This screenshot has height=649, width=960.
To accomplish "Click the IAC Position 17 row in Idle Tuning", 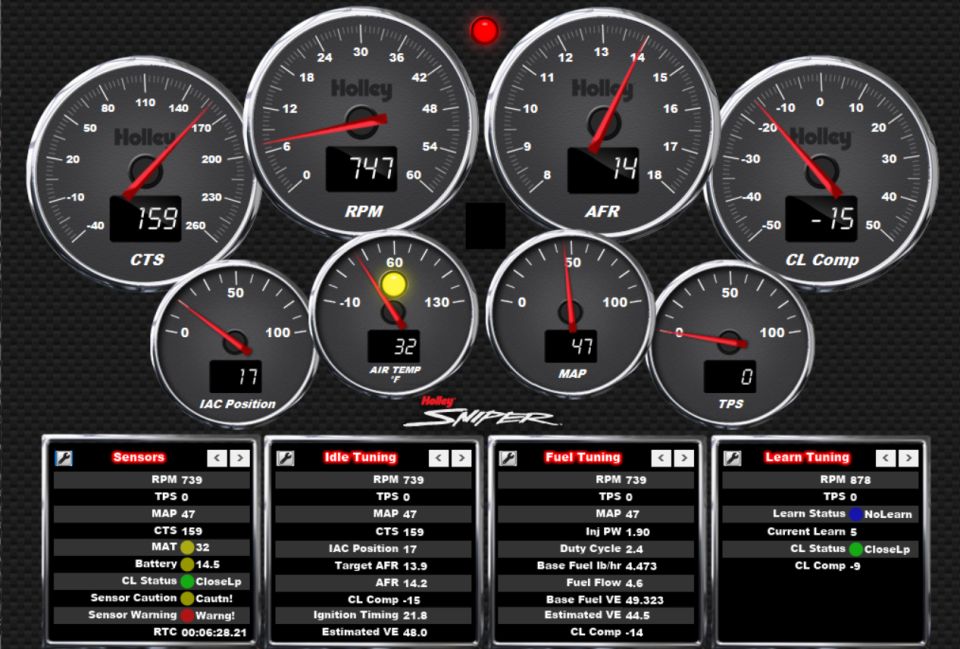I will 373,549.
